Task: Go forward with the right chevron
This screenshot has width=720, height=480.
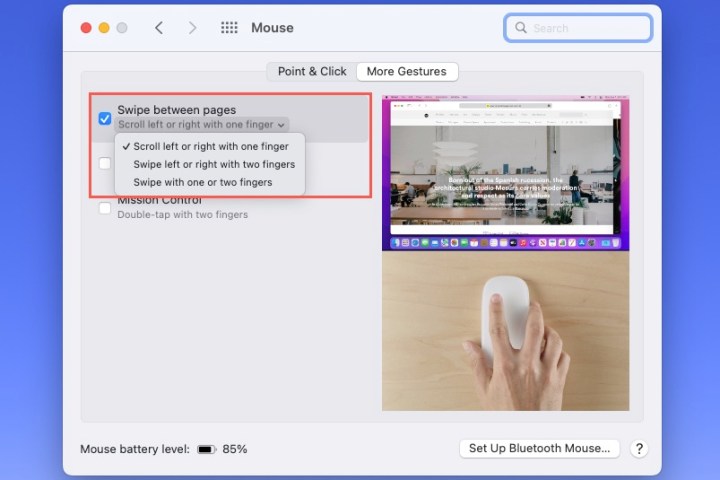Action: click(192, 28)
